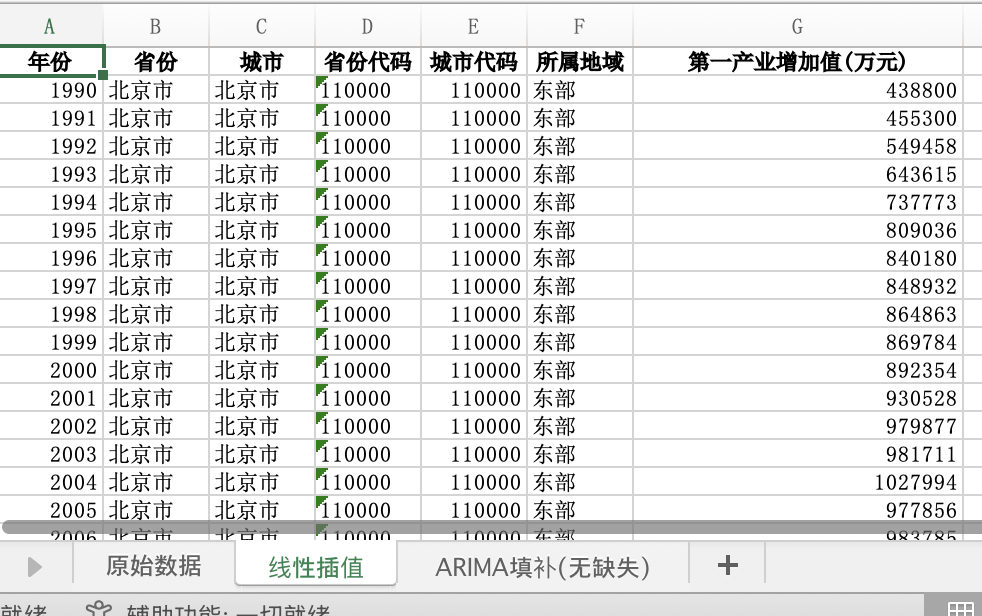Select column F header
The width and height of the screenshot is (982, 616).
579,26
